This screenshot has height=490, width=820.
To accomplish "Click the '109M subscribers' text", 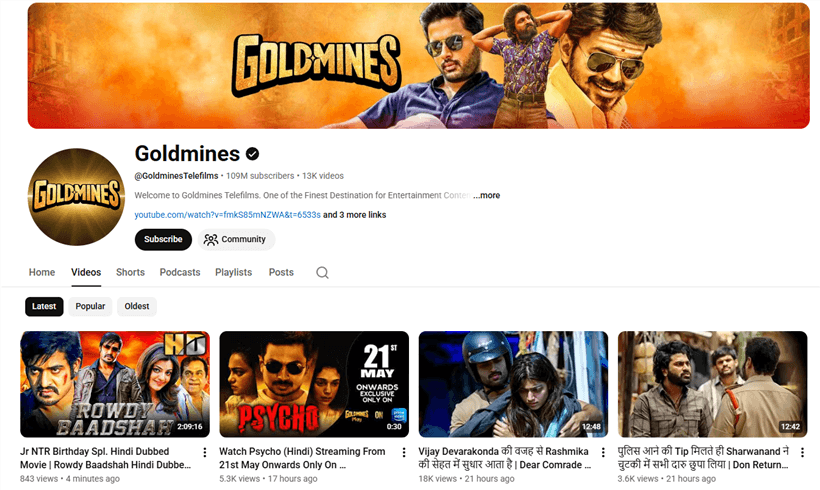I will click(x=260, y=176).
